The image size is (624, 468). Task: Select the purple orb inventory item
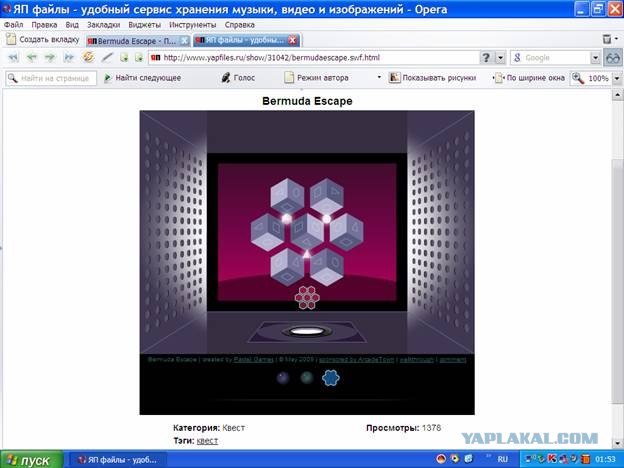point(283,378)
